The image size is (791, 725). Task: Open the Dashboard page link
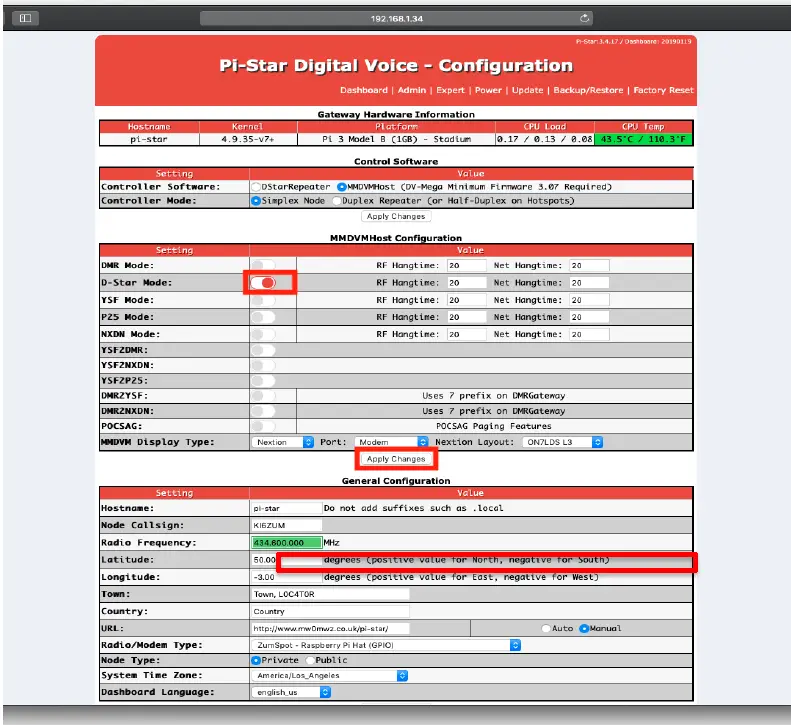point(364,90)
